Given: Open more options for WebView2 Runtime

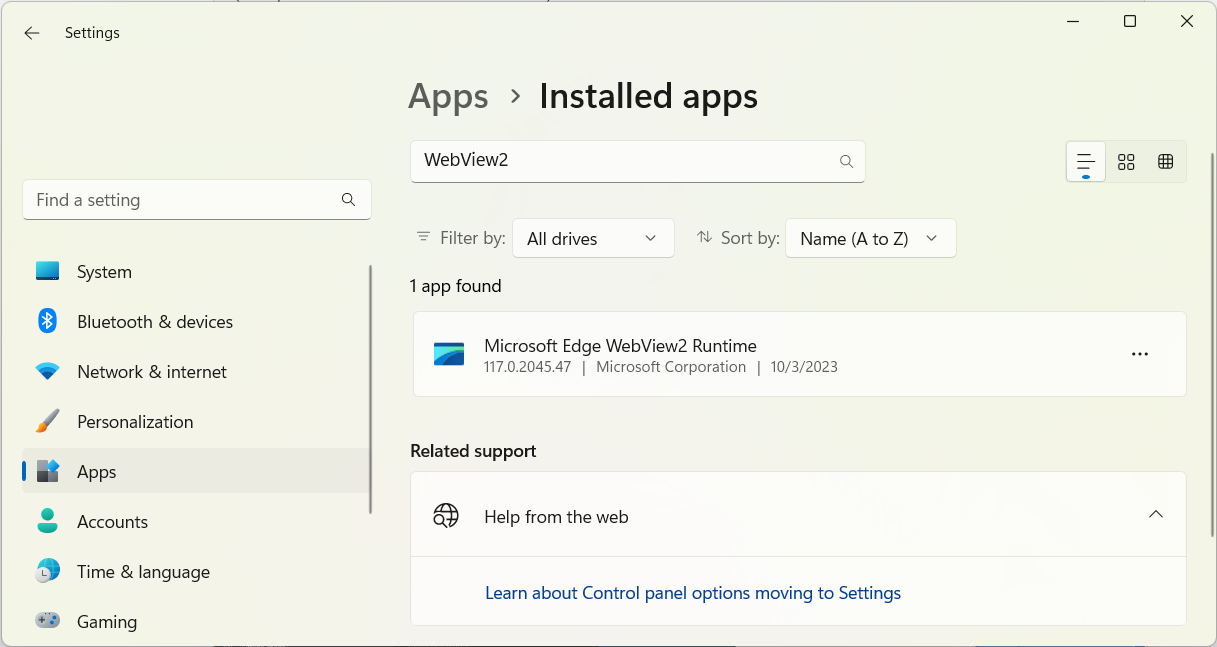Looking at the screenshot, I should pos(1139,354).
